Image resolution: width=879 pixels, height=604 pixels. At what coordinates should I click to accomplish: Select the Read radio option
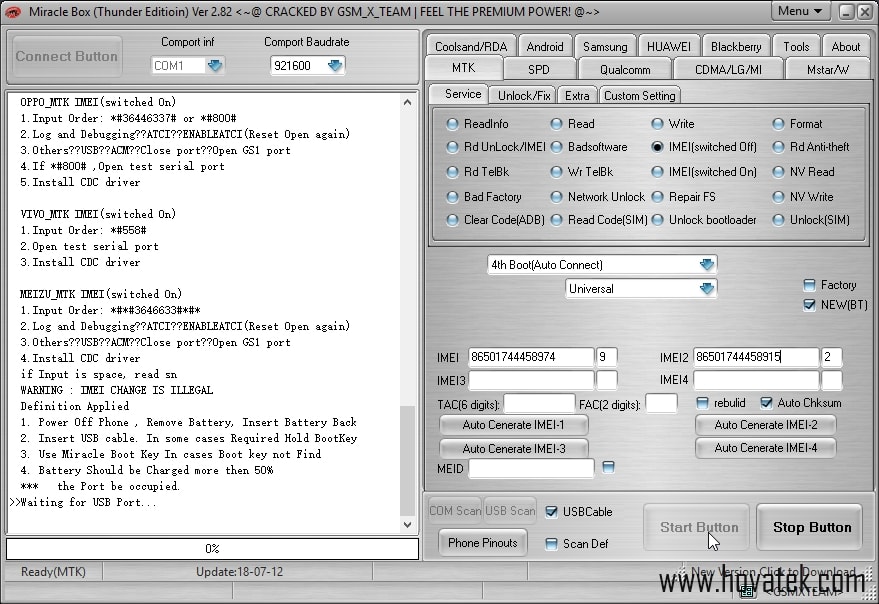point(556,124)
